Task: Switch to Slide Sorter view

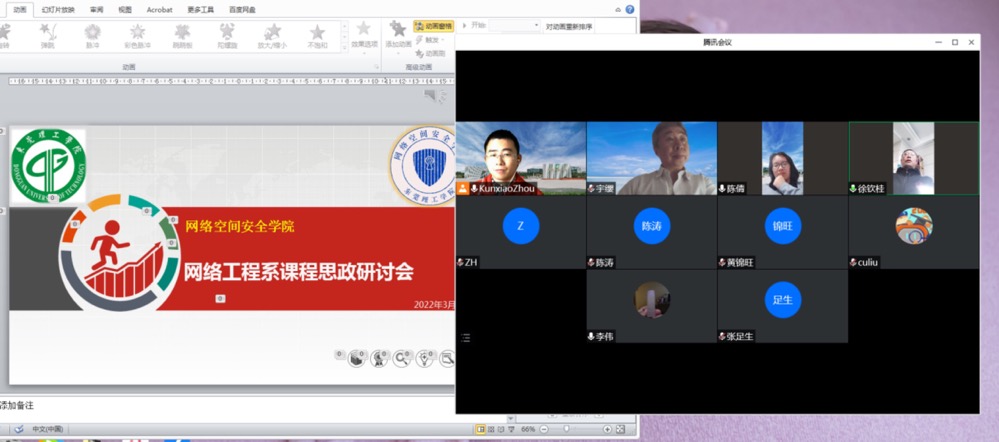Action: pyautogui.click(x=491, y=429)
